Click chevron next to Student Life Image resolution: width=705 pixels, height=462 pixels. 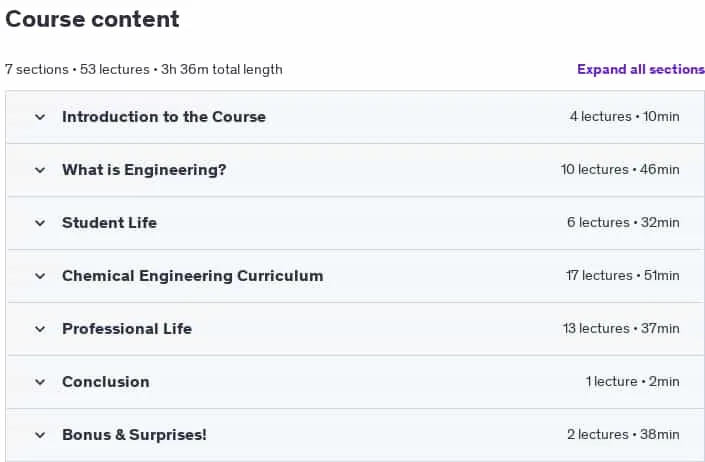[x=40, y=223]
